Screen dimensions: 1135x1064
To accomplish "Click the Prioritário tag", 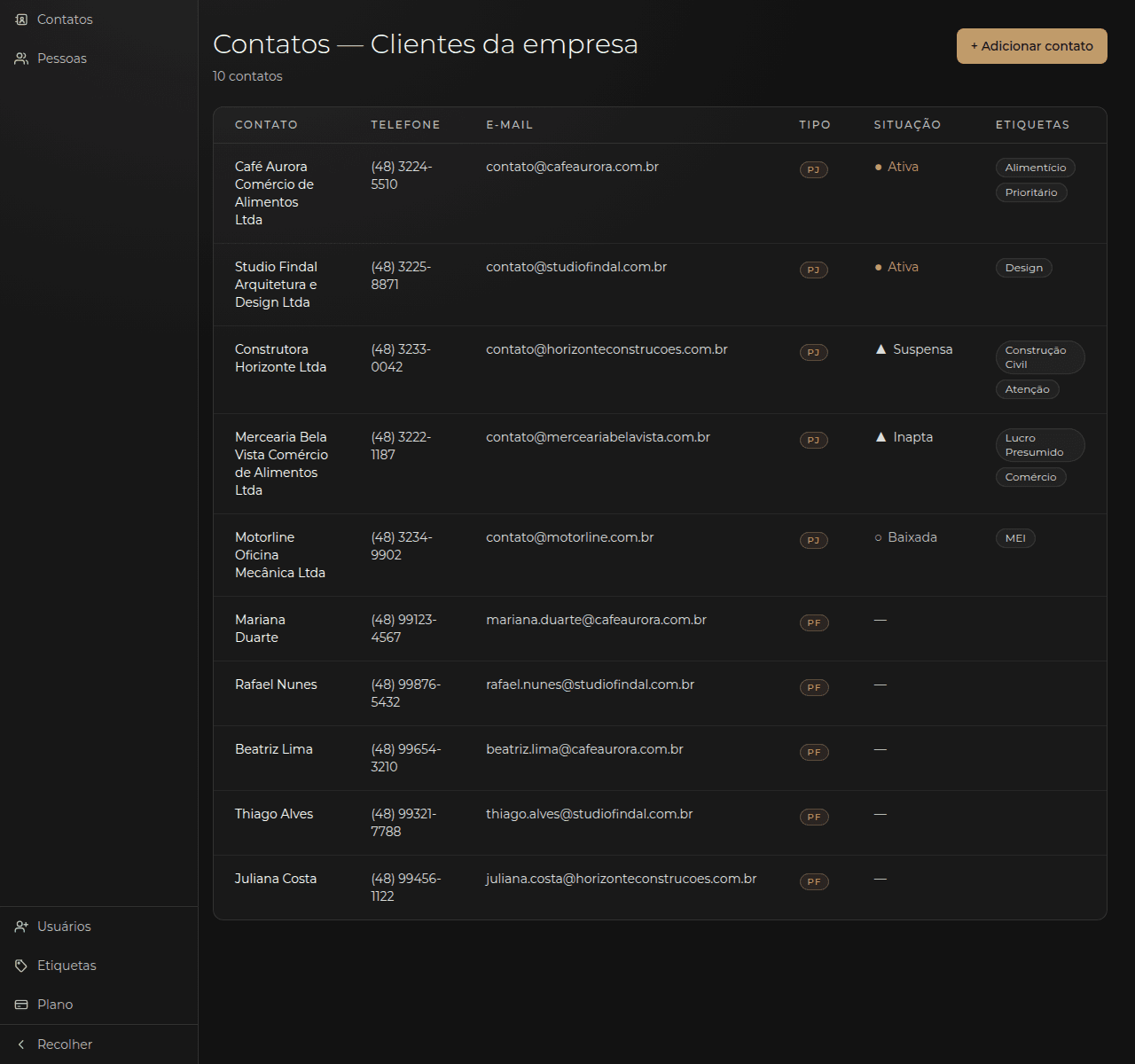I will click(x=1031, y=192).
